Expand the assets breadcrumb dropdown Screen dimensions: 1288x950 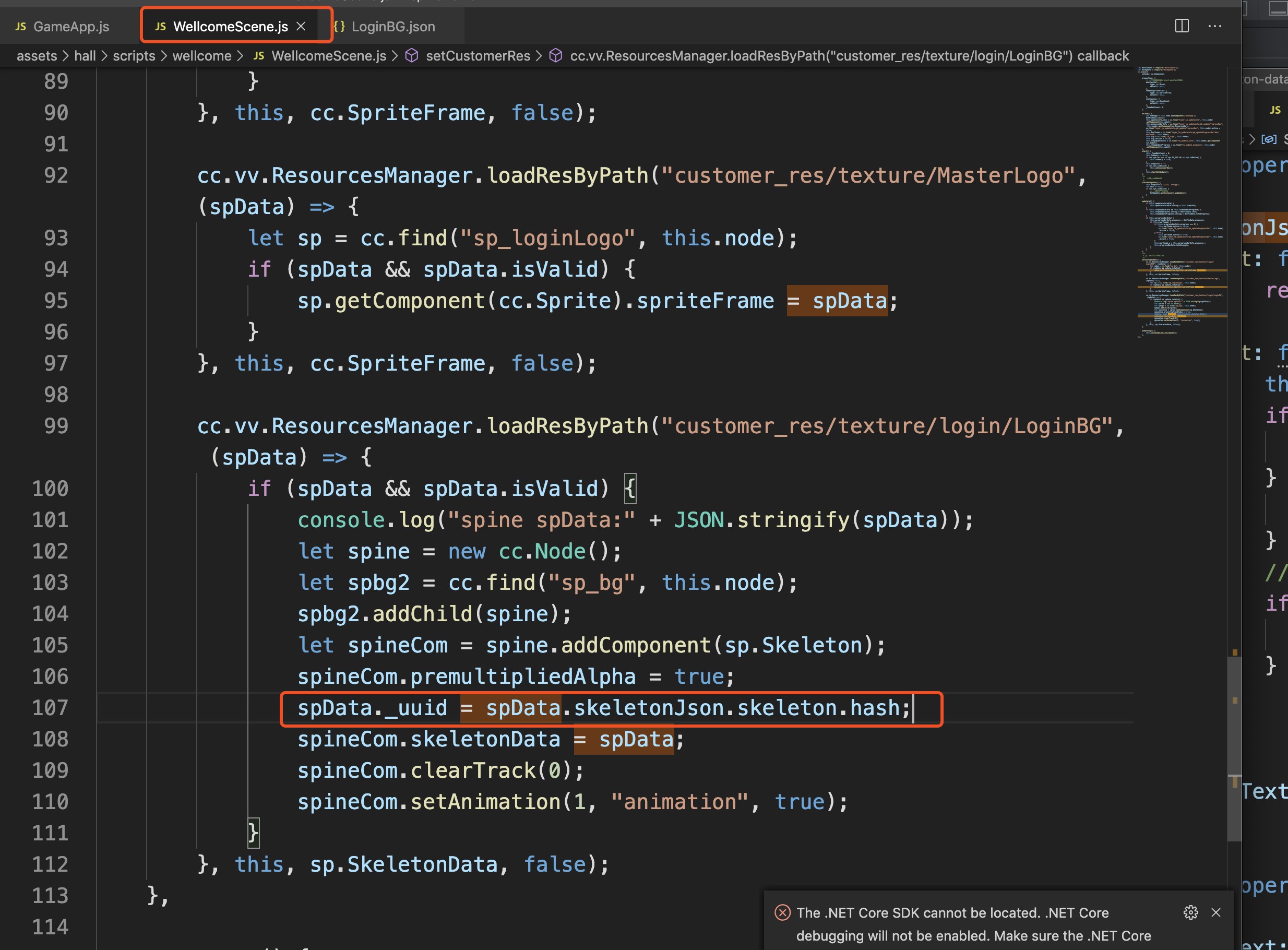[x=37, y=56]
